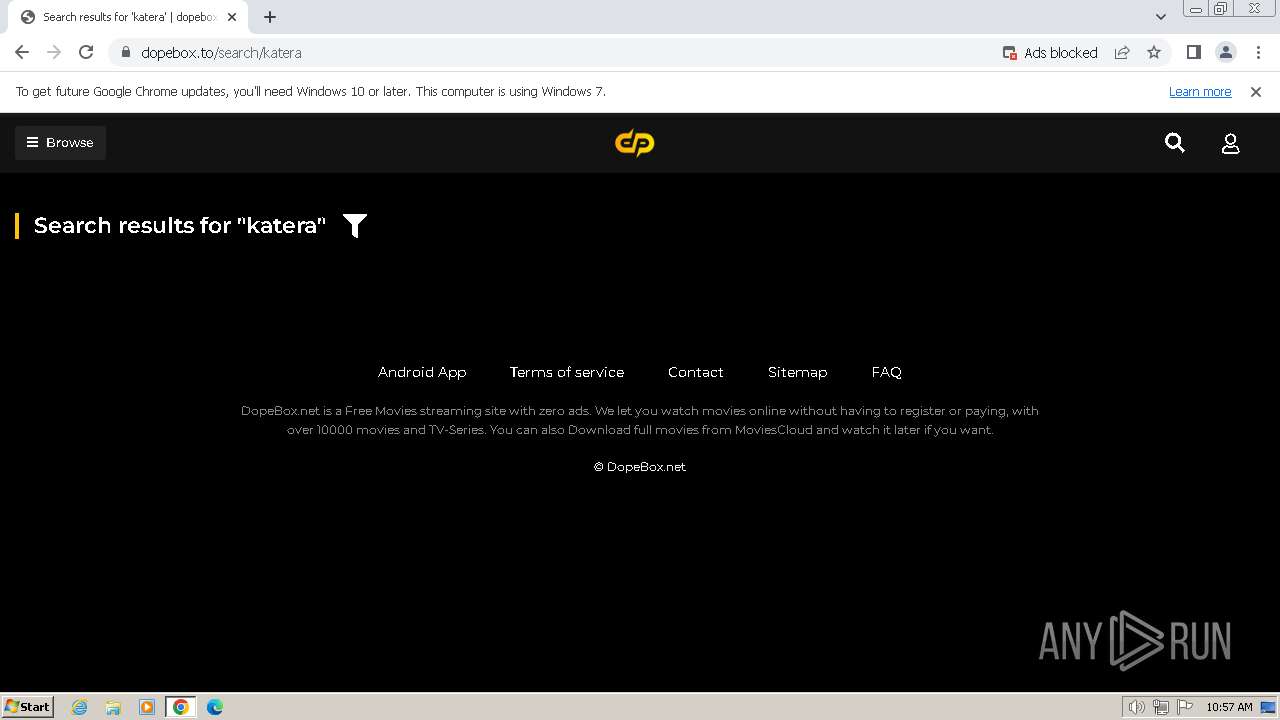Open the Chrome three-dot menu

pyautogui.click(x=1258, y=53)
